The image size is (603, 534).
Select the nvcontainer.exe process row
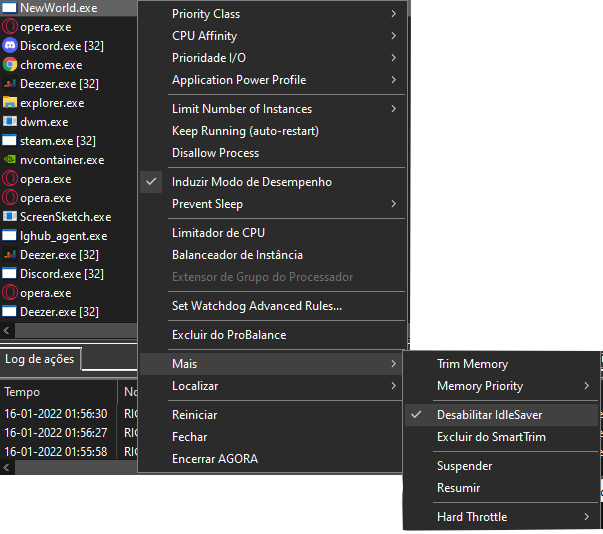point(68,160)
